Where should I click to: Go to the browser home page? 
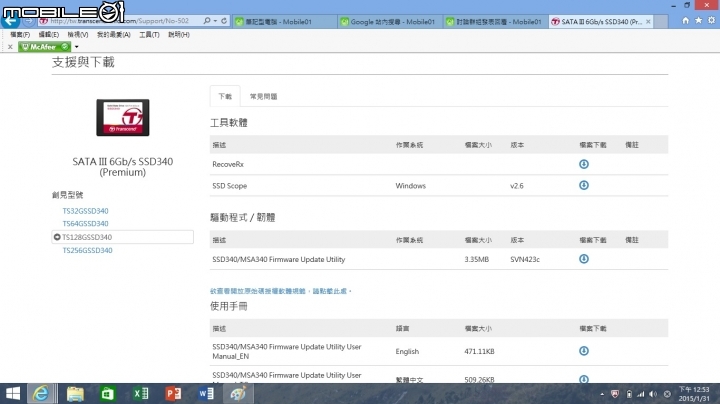pos(685,21)
